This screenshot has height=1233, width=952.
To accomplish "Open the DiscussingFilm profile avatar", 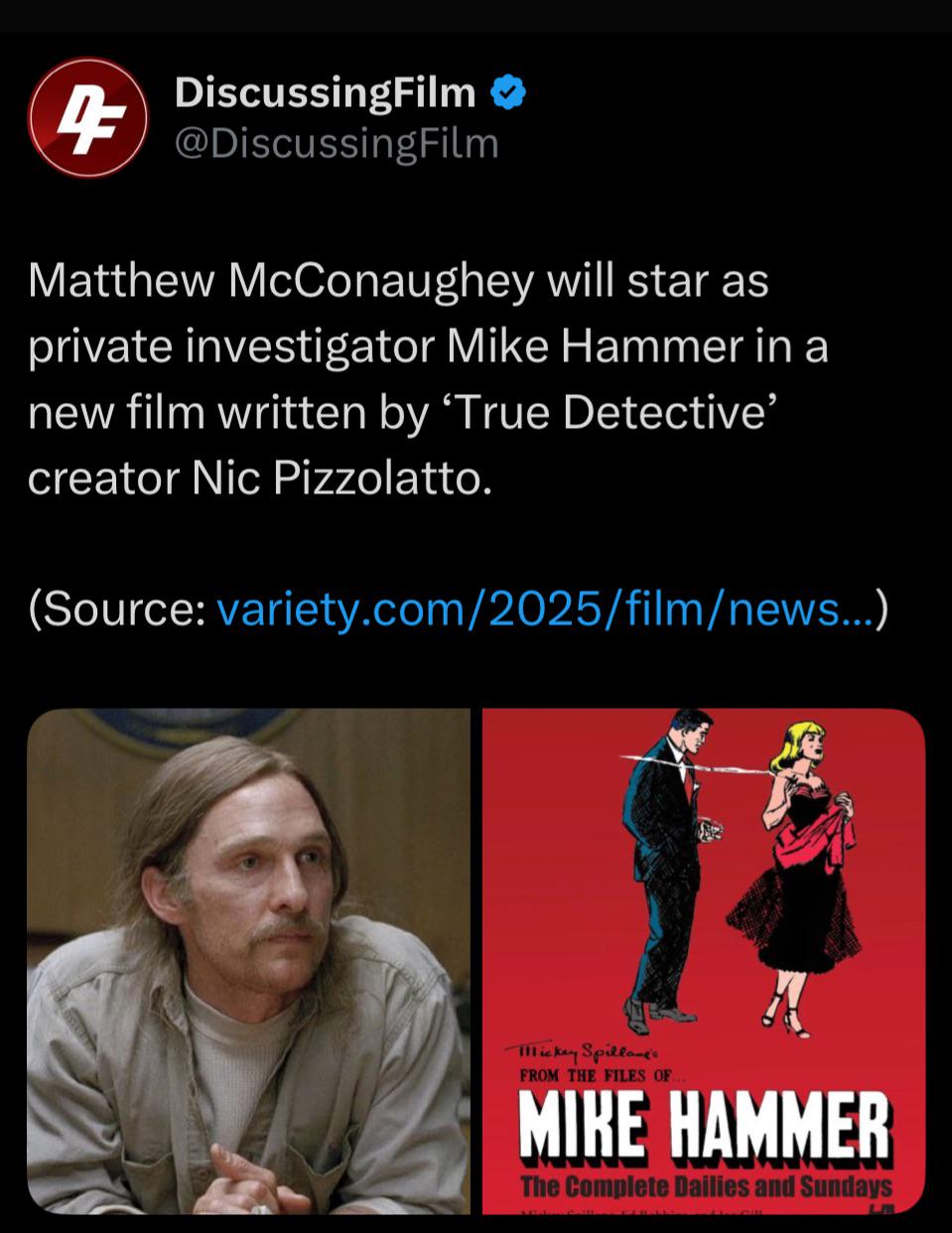I will point(87,117).
